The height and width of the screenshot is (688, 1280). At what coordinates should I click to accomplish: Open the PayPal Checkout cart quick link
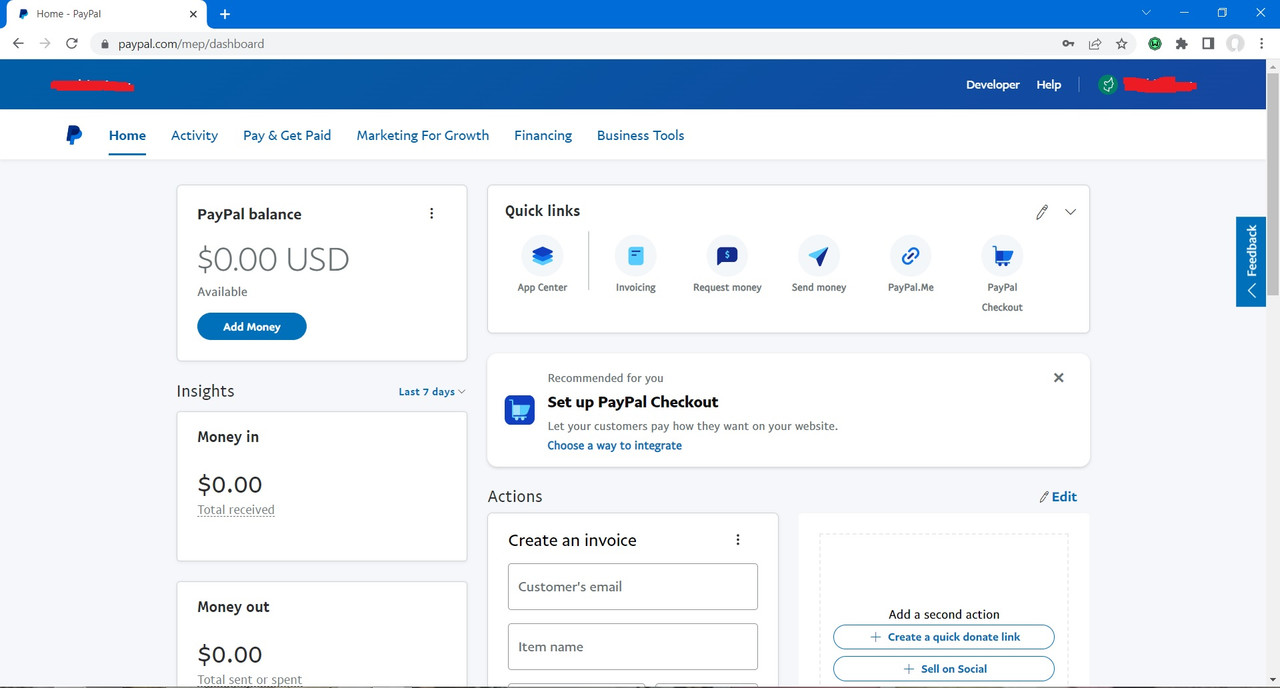click(x=1002, y=256)
